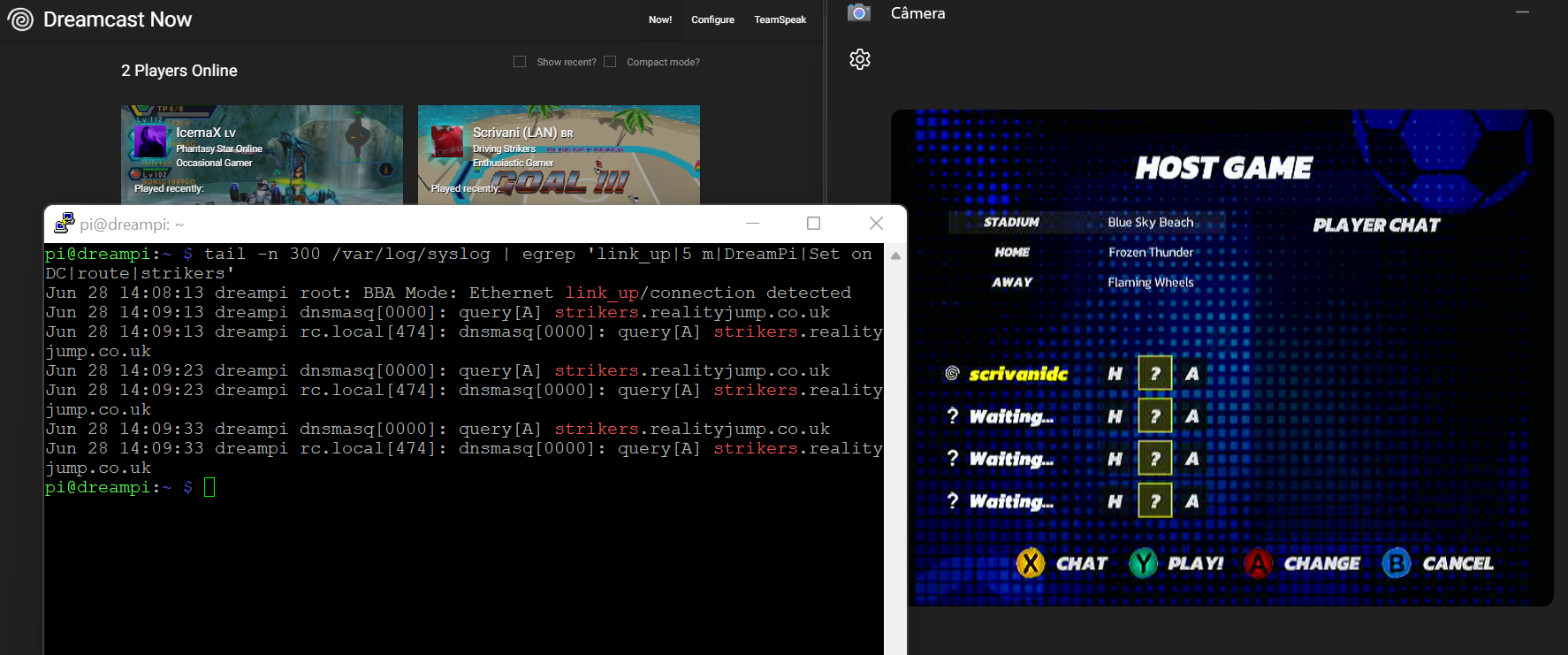The height and width of the screenshot is (655, 1568).
Task: Click the BBA Mode Ethernet log line
Action: 448,293
